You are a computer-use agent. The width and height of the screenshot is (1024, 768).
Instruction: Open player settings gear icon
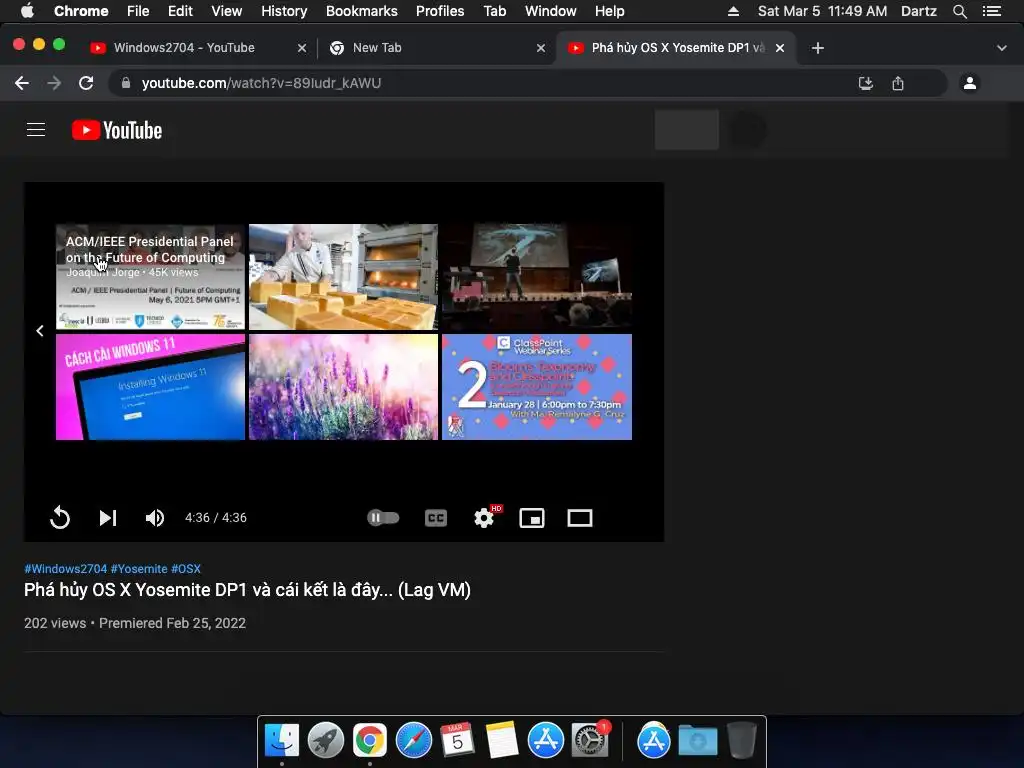484,518
